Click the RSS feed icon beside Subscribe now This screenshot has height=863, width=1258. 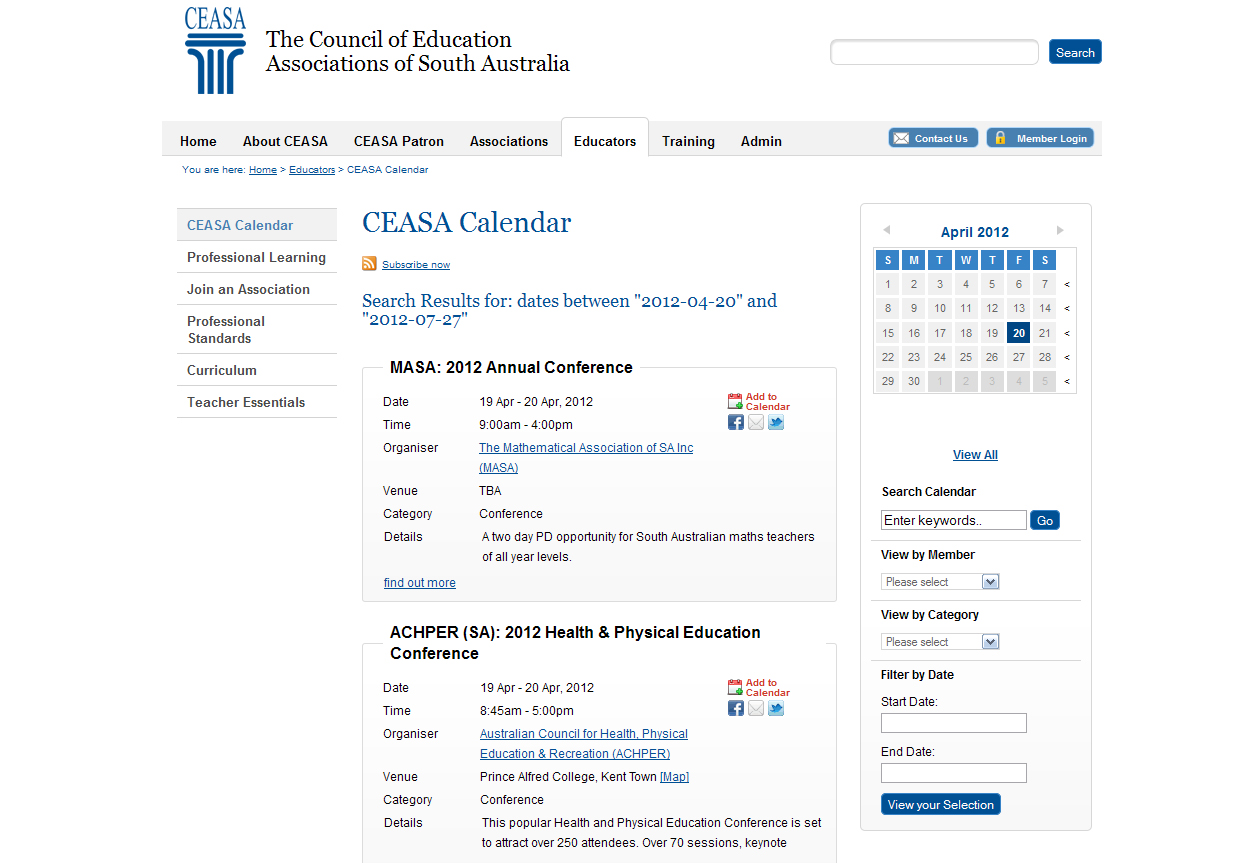(x=369, y=264)
